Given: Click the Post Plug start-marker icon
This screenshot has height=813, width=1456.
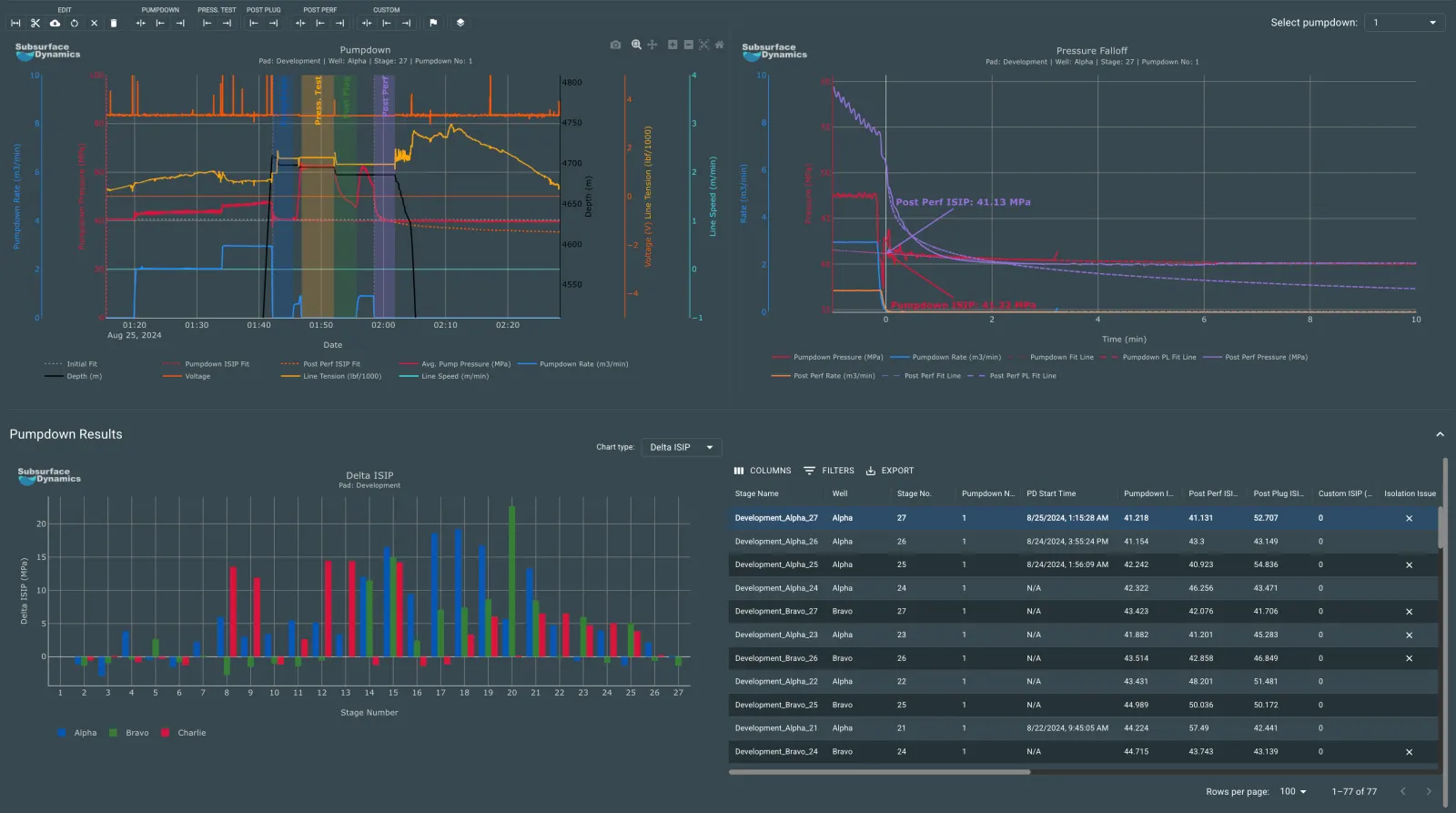Looking at the screenshot, I should (254, 23).
